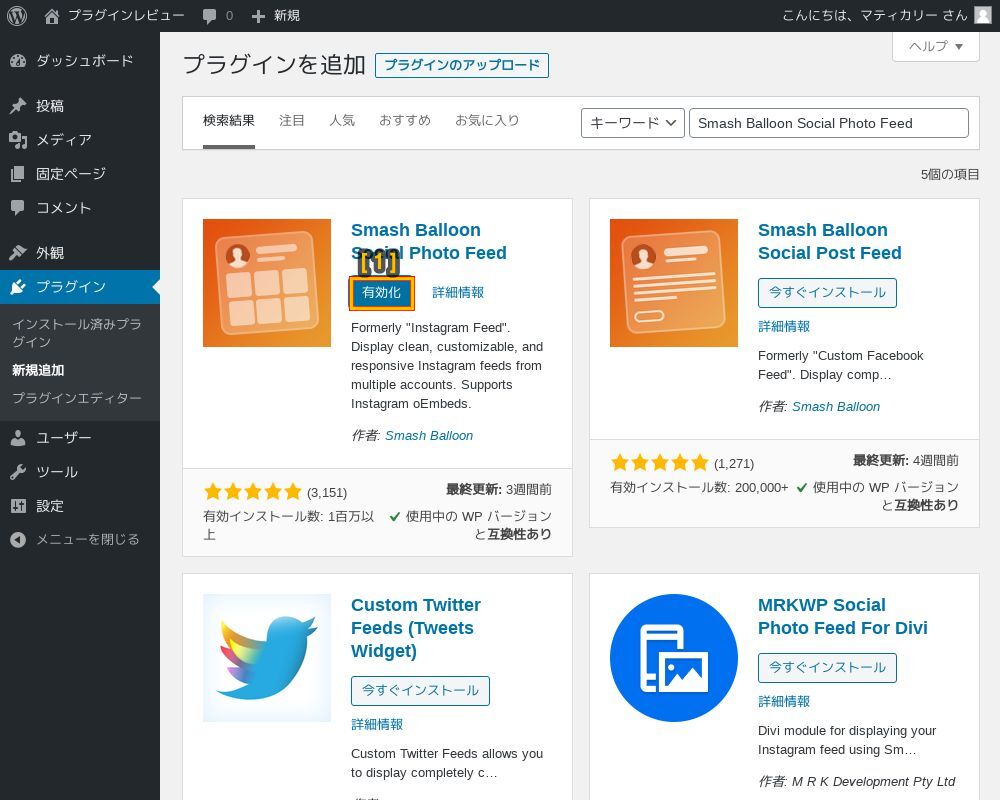Open インストール済みプラグイン submenu item
The image size is (1000, 800).
point(77,333)
